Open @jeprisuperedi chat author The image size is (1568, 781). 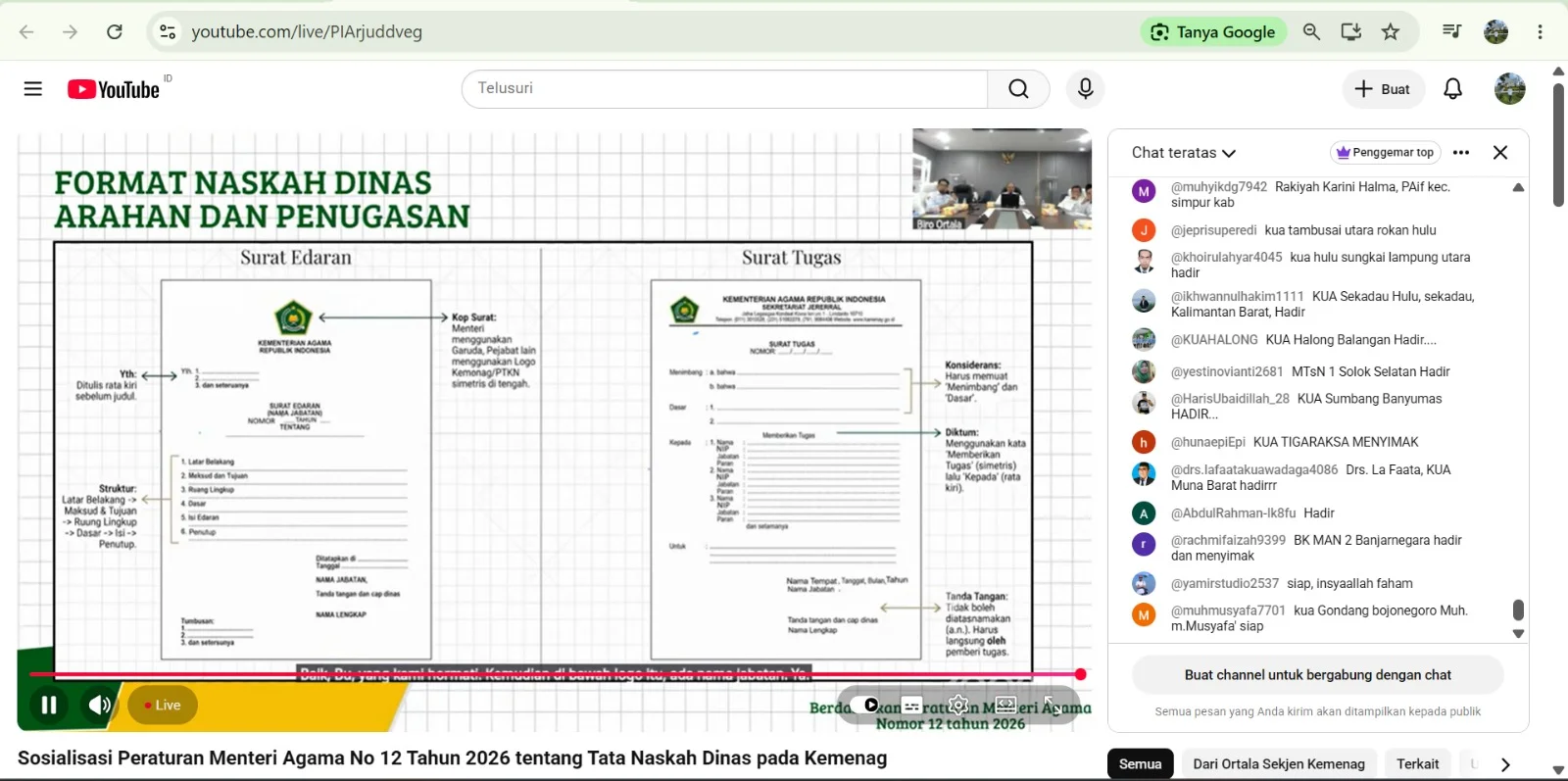(x=1213, y=230)
